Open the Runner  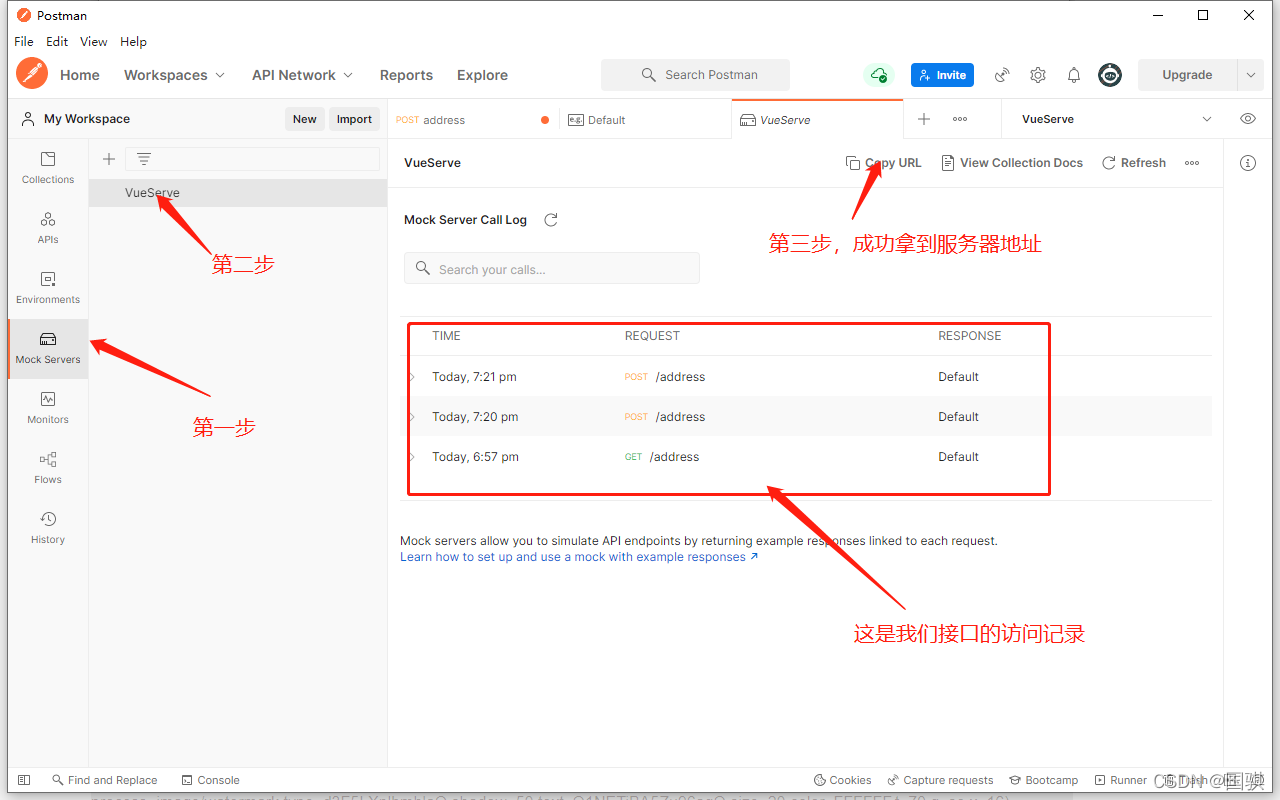[1121, 780]
